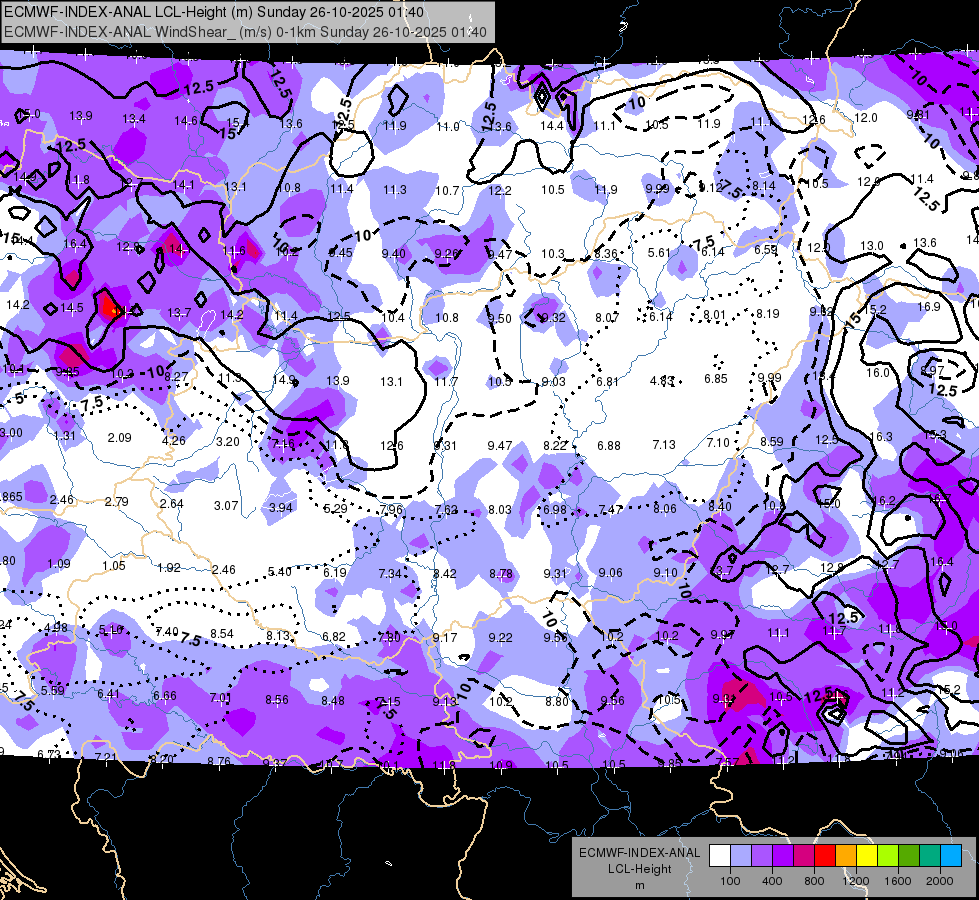The height and width of the screenshot is (900, 979).
Task: Click the wind shear value '6.88'
Action: (609, 445)
